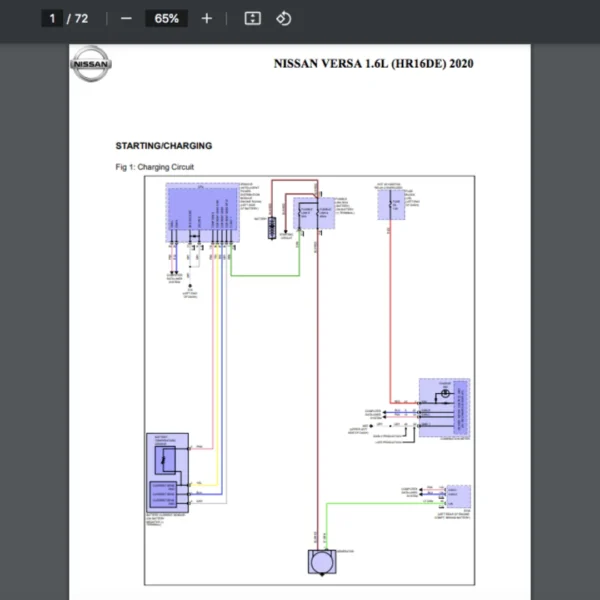This screenshot has width=600, height=600.
Task: Click the 65% zoom level field
Action: pos(166,18)
